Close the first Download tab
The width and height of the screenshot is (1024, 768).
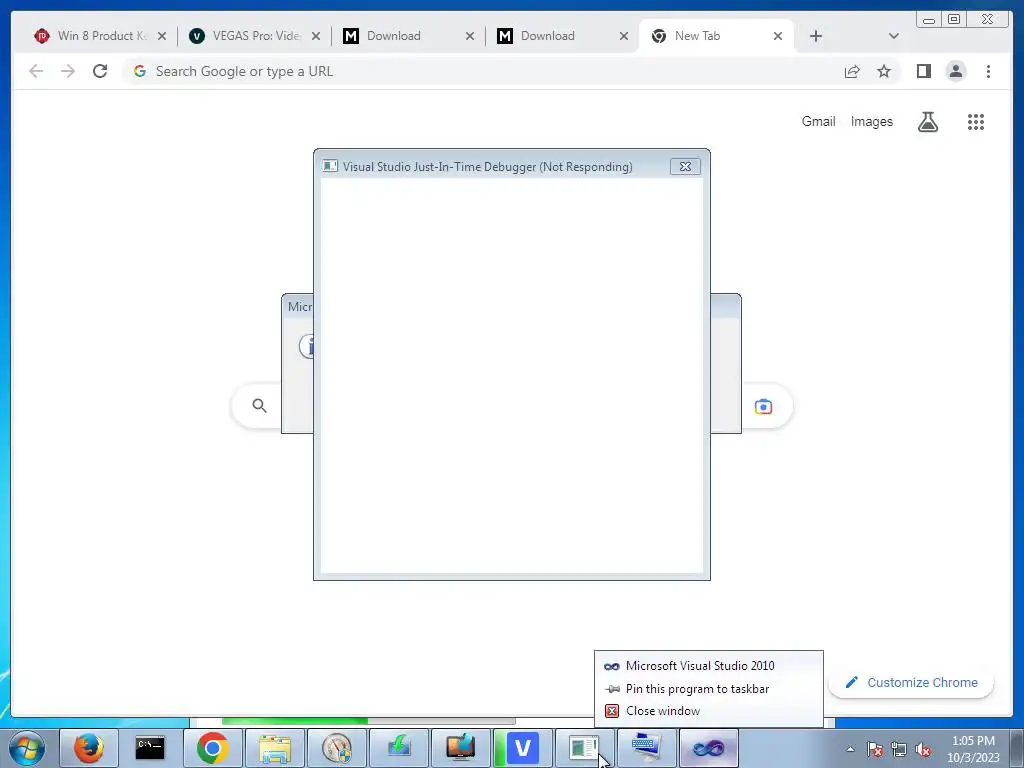point(470,36)
